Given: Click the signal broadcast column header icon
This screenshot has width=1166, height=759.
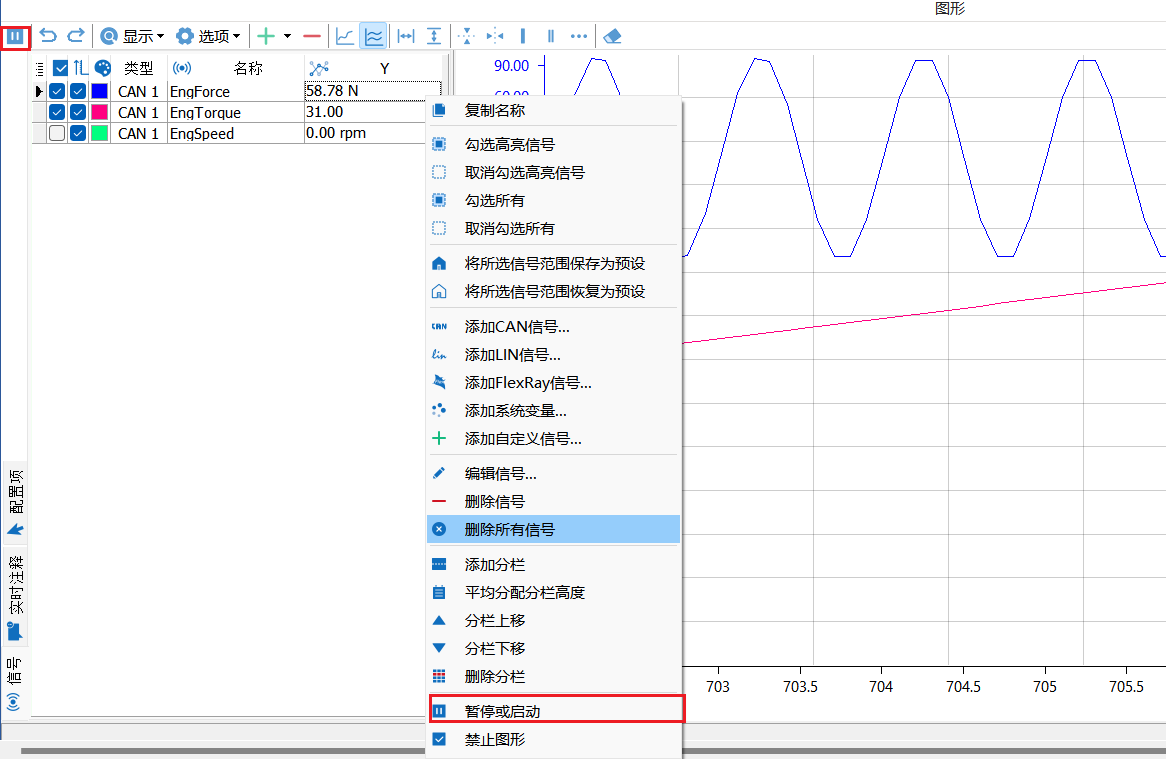Looking at the screenshot, I should tap(182, 68).
